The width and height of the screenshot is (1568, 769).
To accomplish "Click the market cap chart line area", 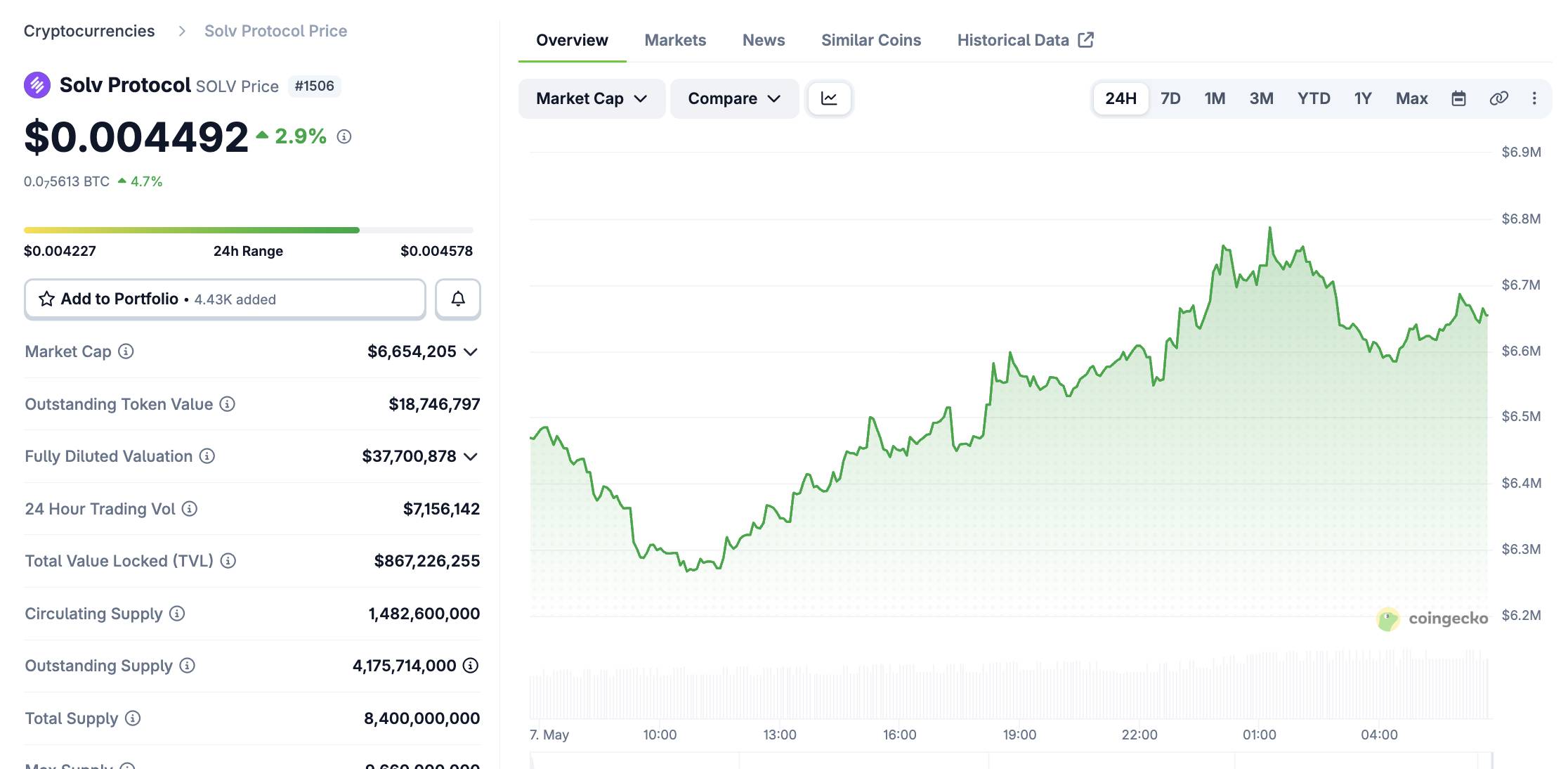I will pos(1009,422).
